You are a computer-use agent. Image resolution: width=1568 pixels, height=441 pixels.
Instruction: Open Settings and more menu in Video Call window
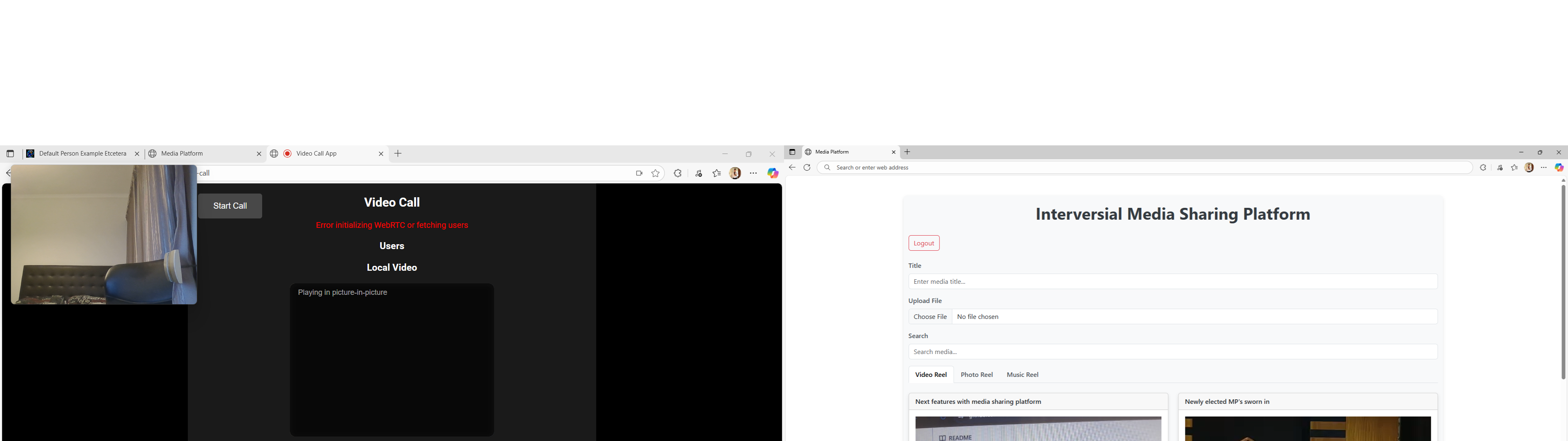tap(753, 174)
